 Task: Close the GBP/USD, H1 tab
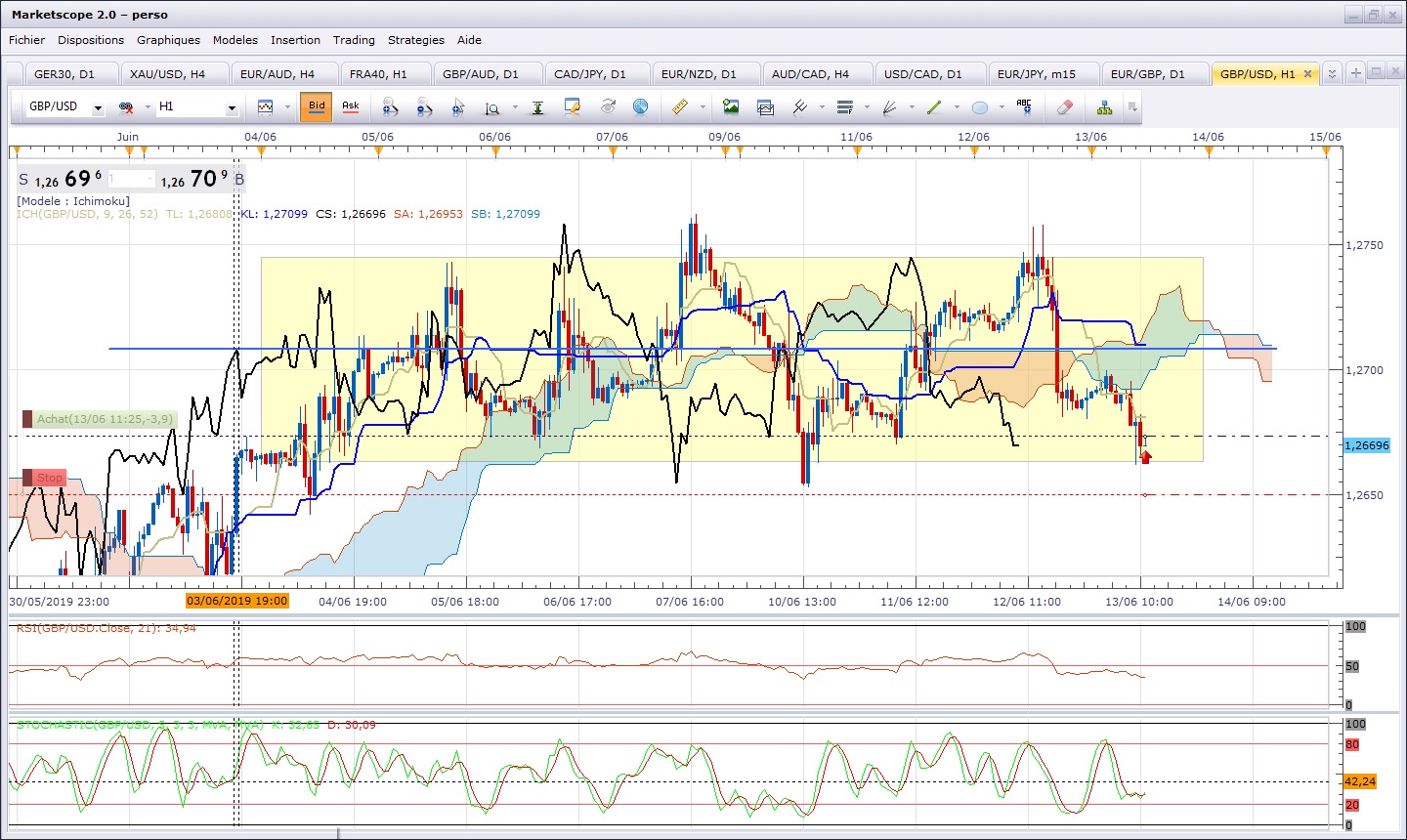pyautogui.click(x=1307, y=73)
